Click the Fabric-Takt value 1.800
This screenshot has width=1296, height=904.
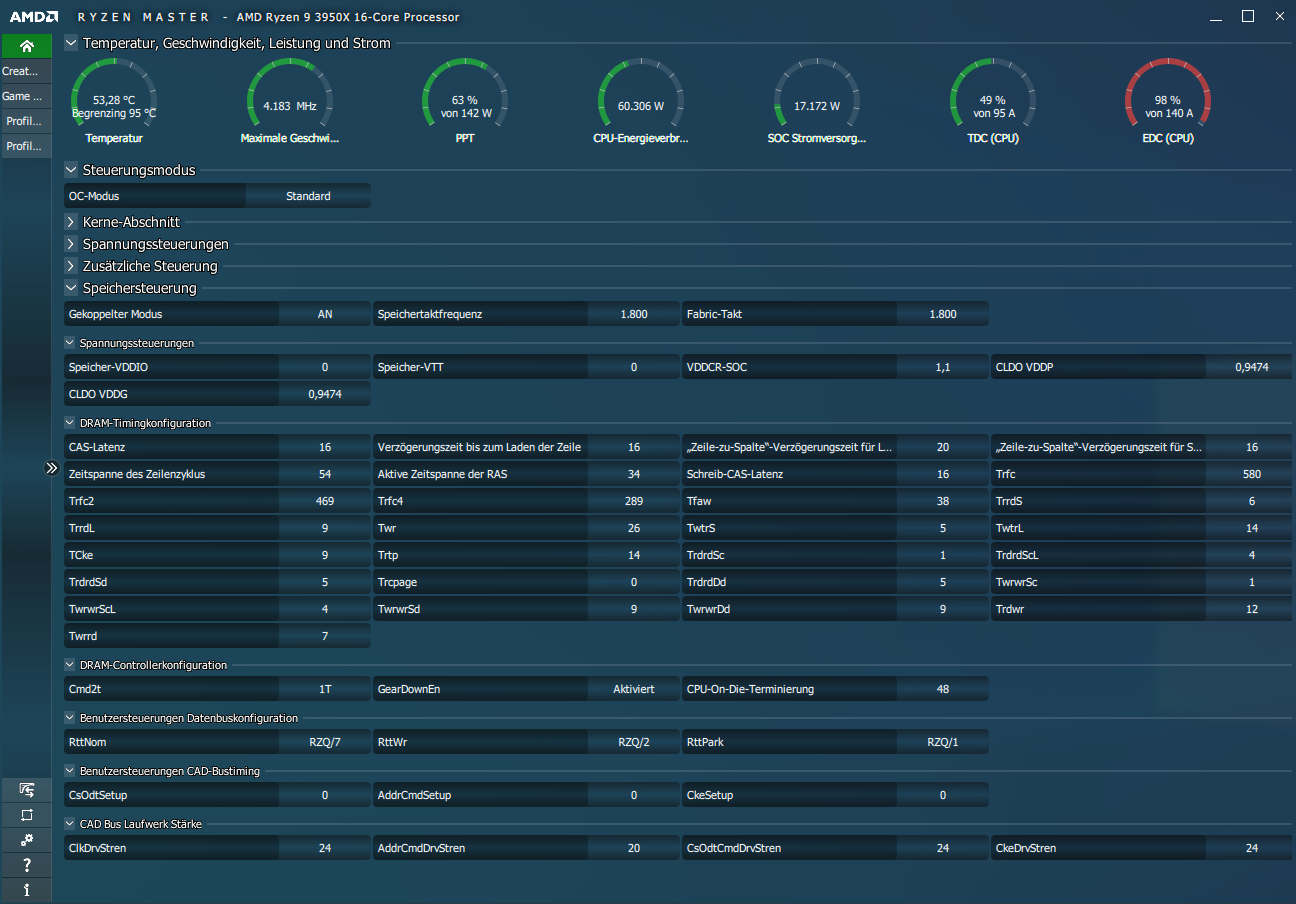click(x=943, y=314)
